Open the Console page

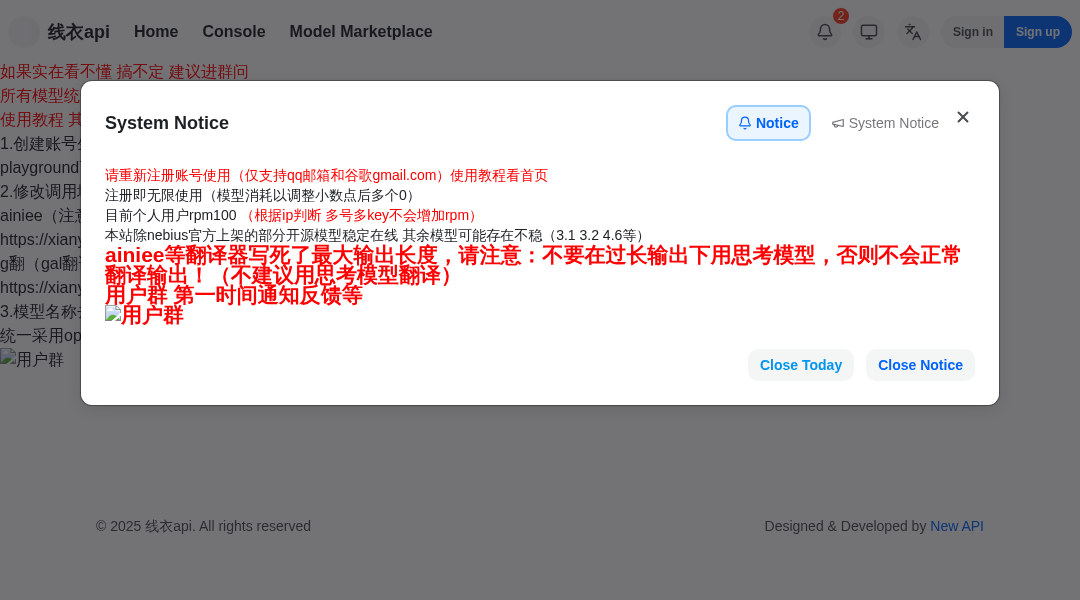pyautogui.click(x=233, y=31)
